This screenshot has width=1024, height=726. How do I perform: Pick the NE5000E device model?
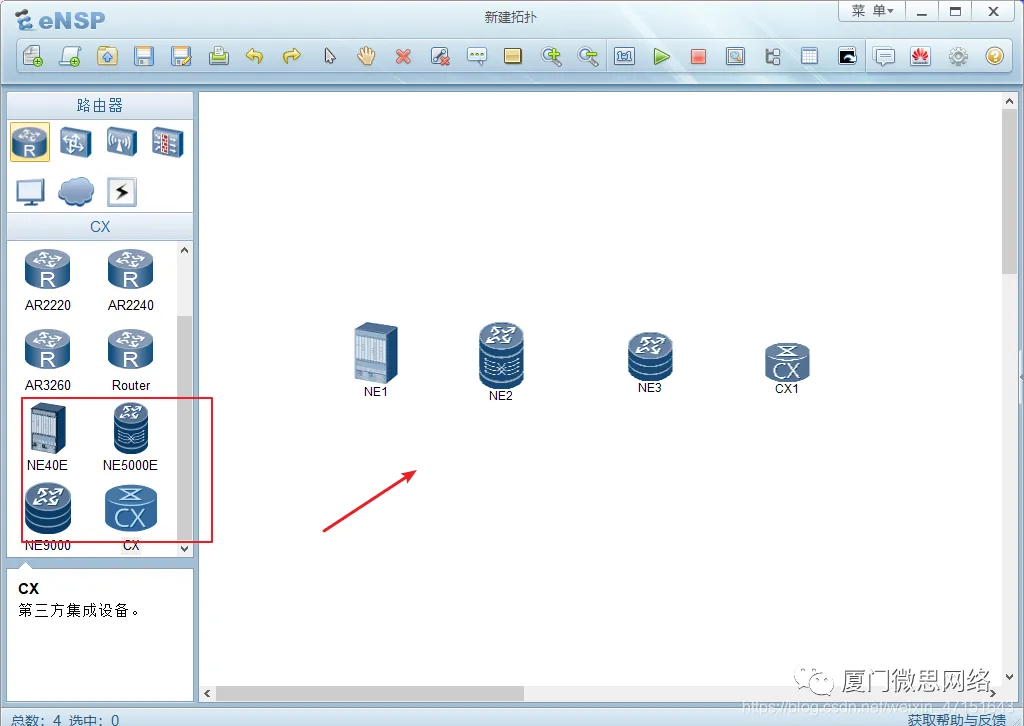pos(131,437)
